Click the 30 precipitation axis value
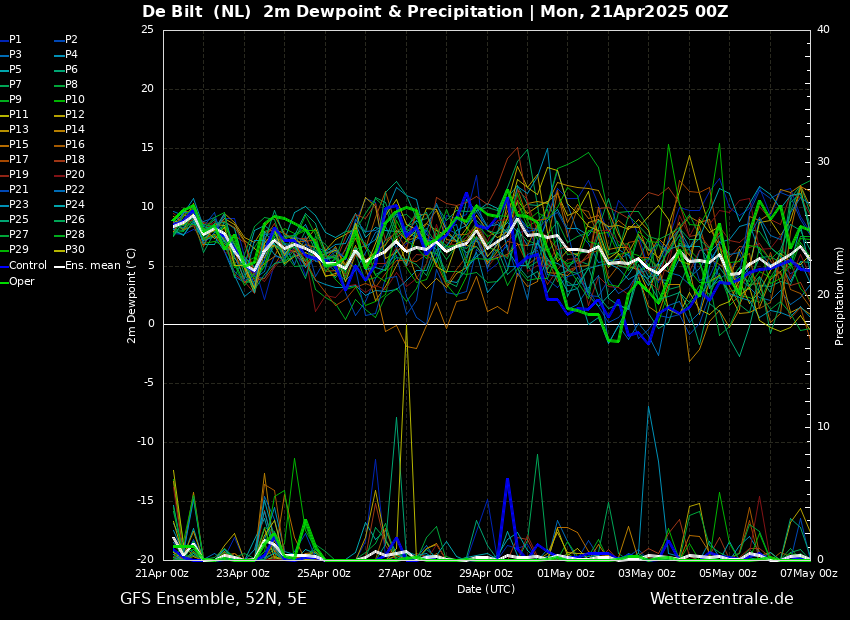The width and height of the screenshot is (850, 620). pos(823,162)
